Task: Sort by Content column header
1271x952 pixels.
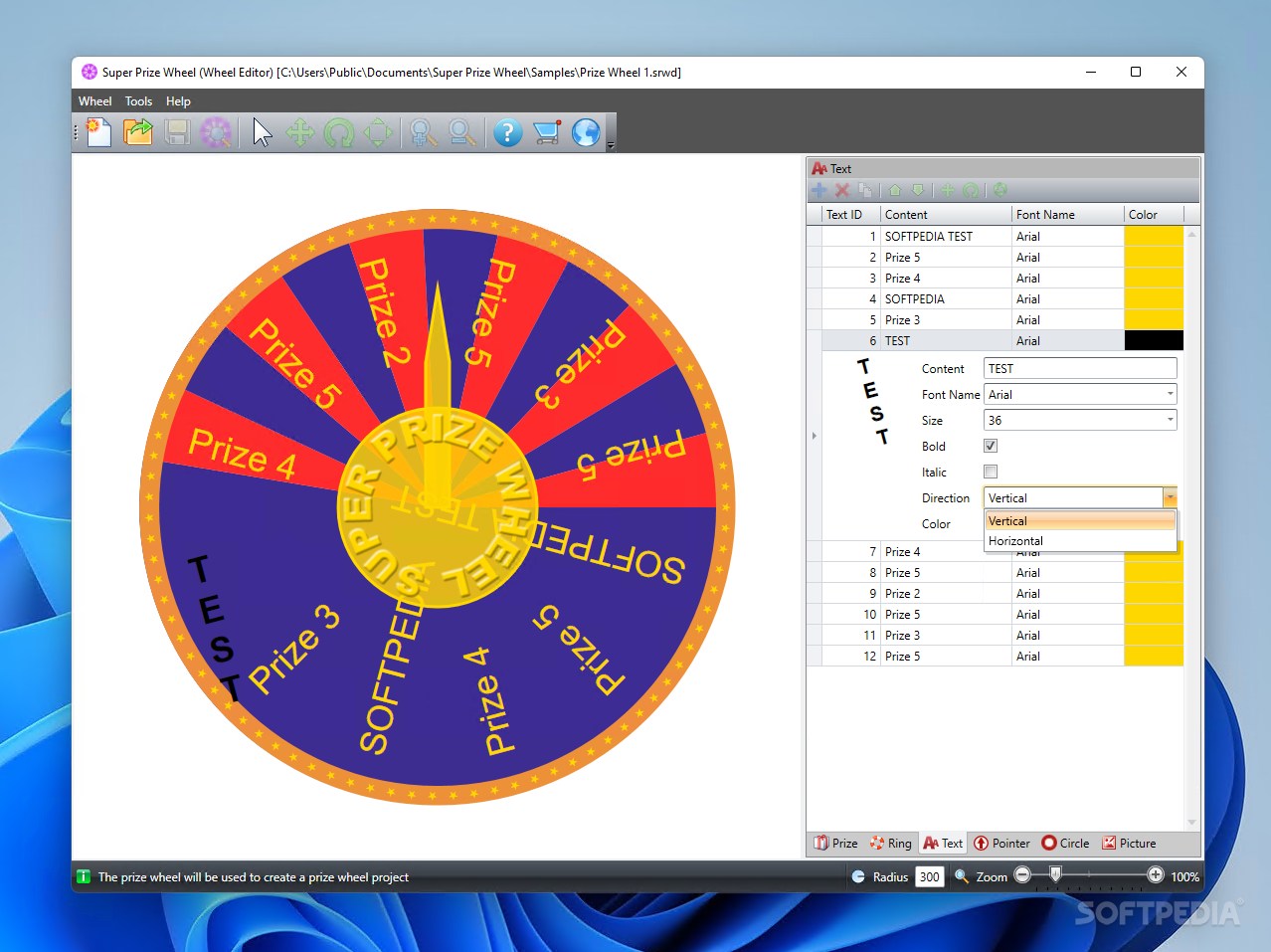Action: pyautogui.click(x=946, y=214)
